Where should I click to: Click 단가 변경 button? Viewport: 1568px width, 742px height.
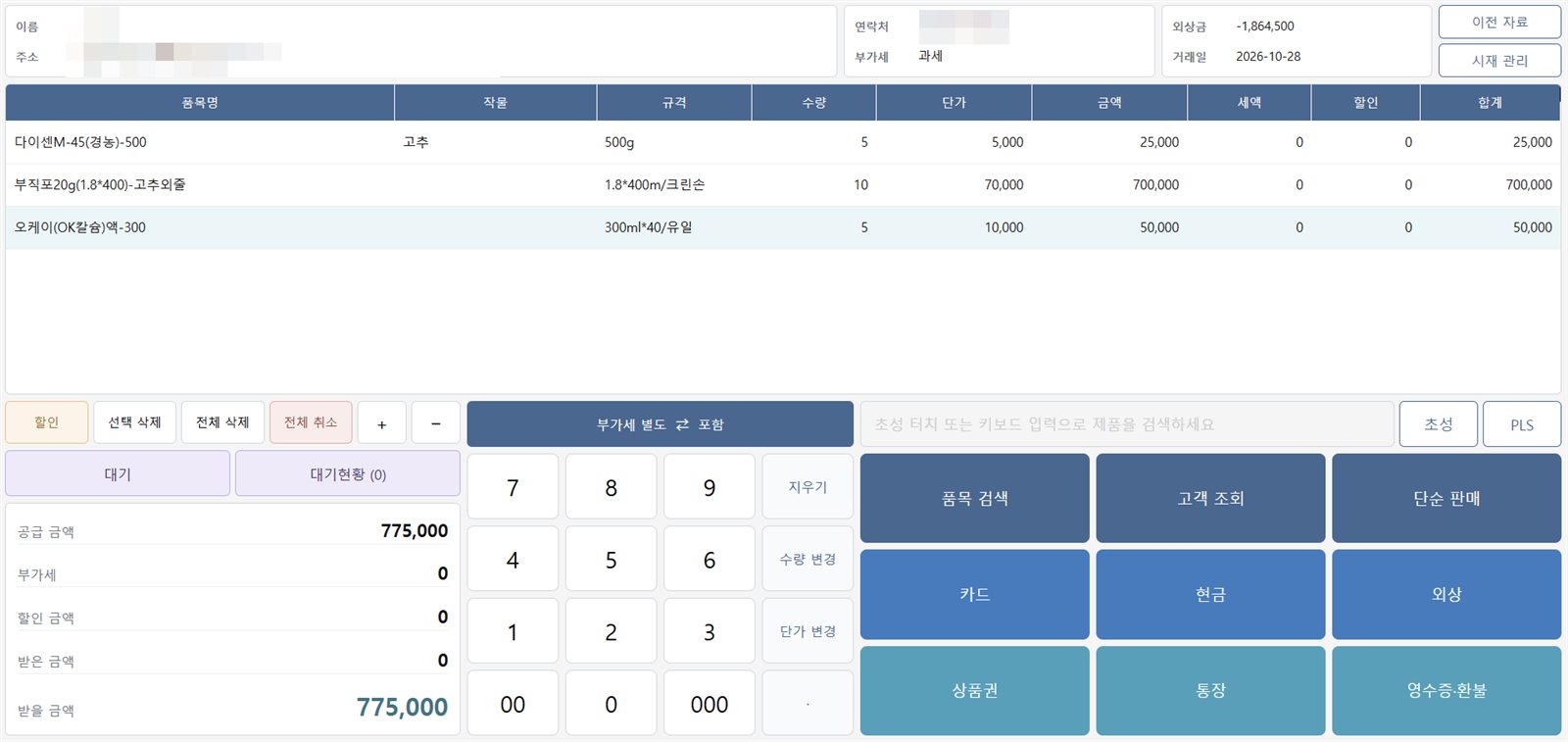808,632
